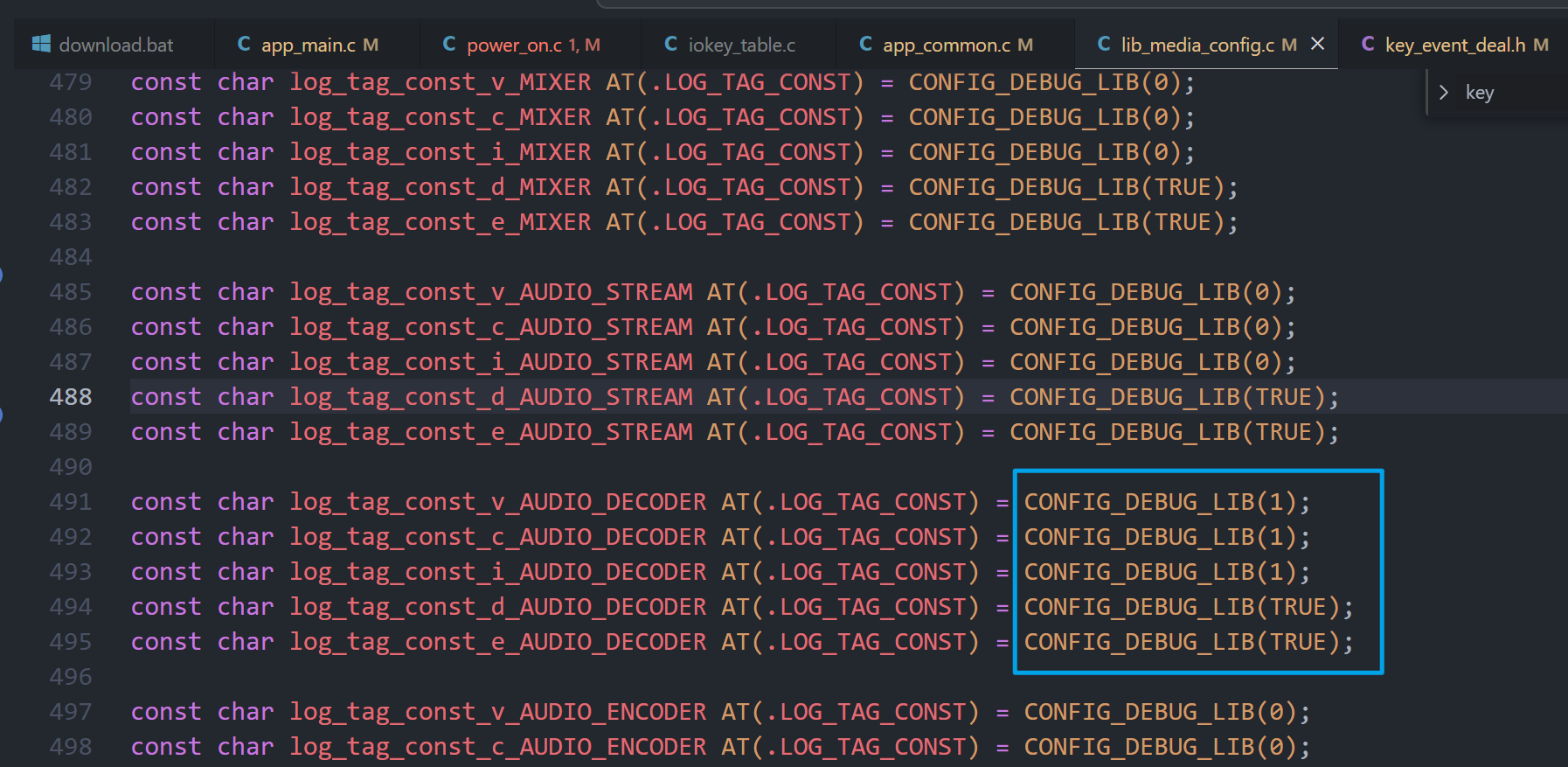Image resolution: width=1568 pixels, height=767 pixels.
Task: Click line number 498 in the gutter
Action: [x=71, y=747]
